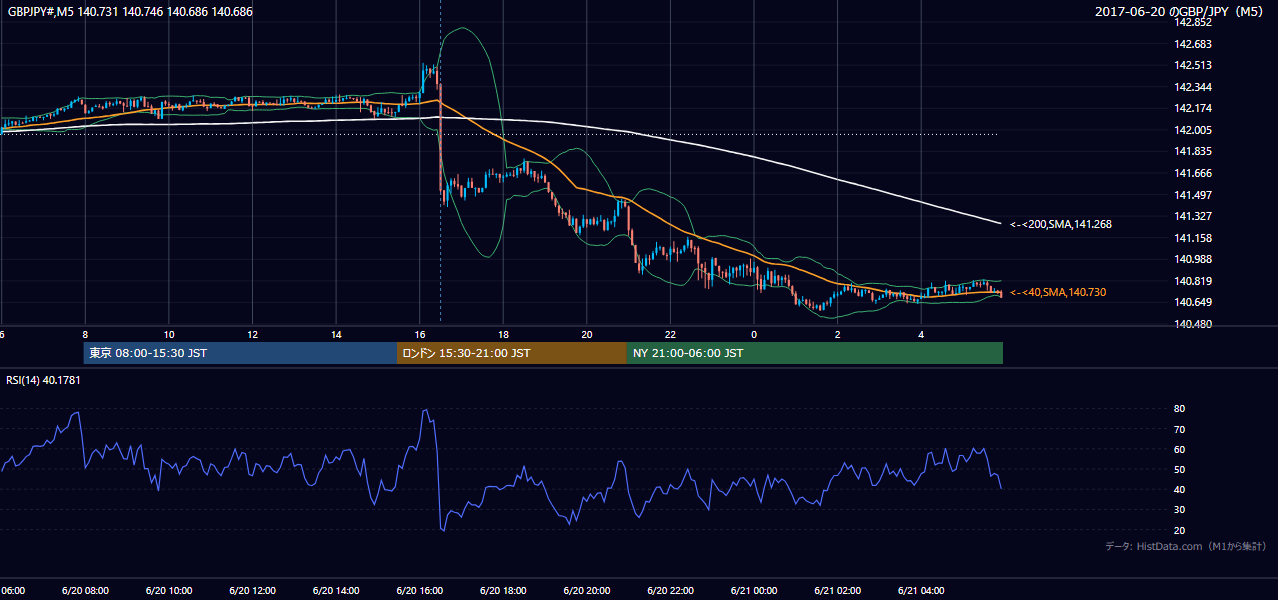The height and width of the screenshot is (600, 1278).
Task: Click the 6/21 04:00 time axis label
Action: (921, 591)
